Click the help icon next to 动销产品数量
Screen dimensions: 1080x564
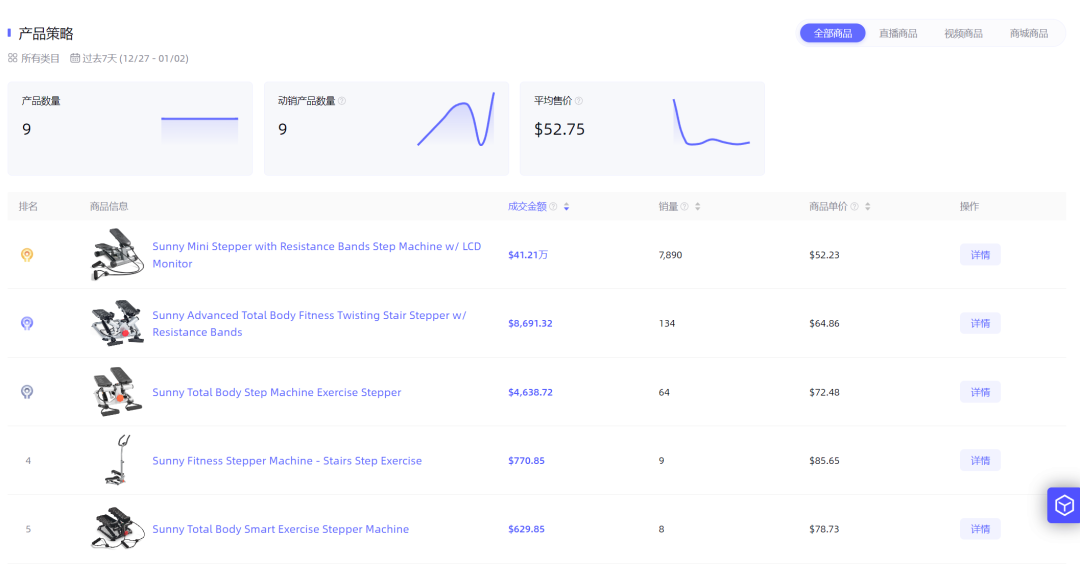(x=342, y=101)
